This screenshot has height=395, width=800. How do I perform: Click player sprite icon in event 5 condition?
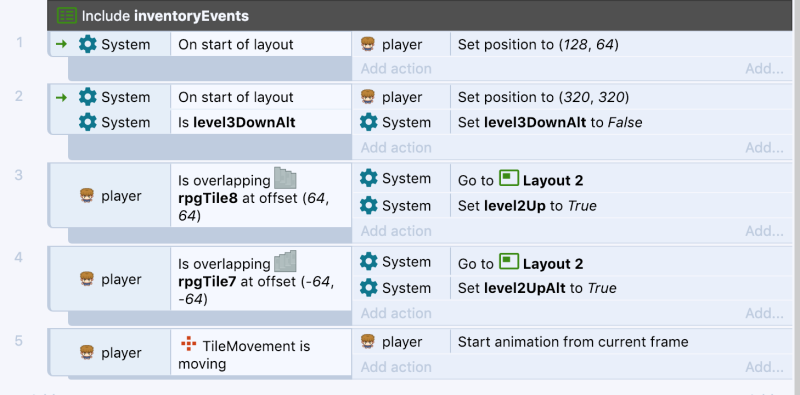[87, 353]
